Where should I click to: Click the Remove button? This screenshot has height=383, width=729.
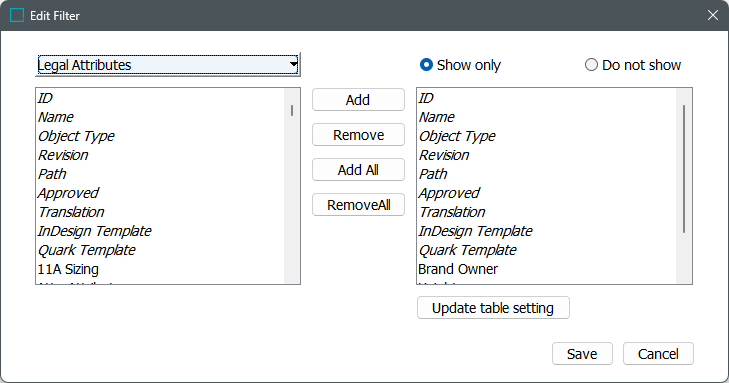pos(358,135)
